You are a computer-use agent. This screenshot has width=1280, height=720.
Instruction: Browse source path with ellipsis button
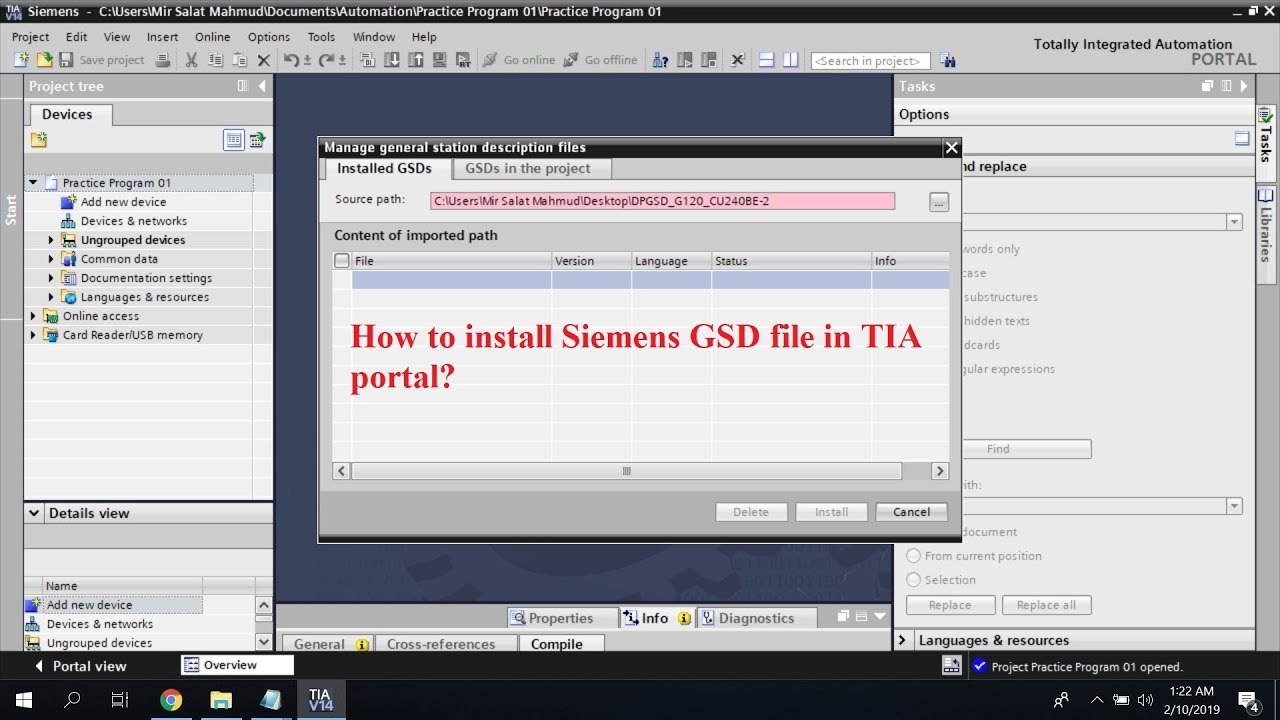pos(938,202)
